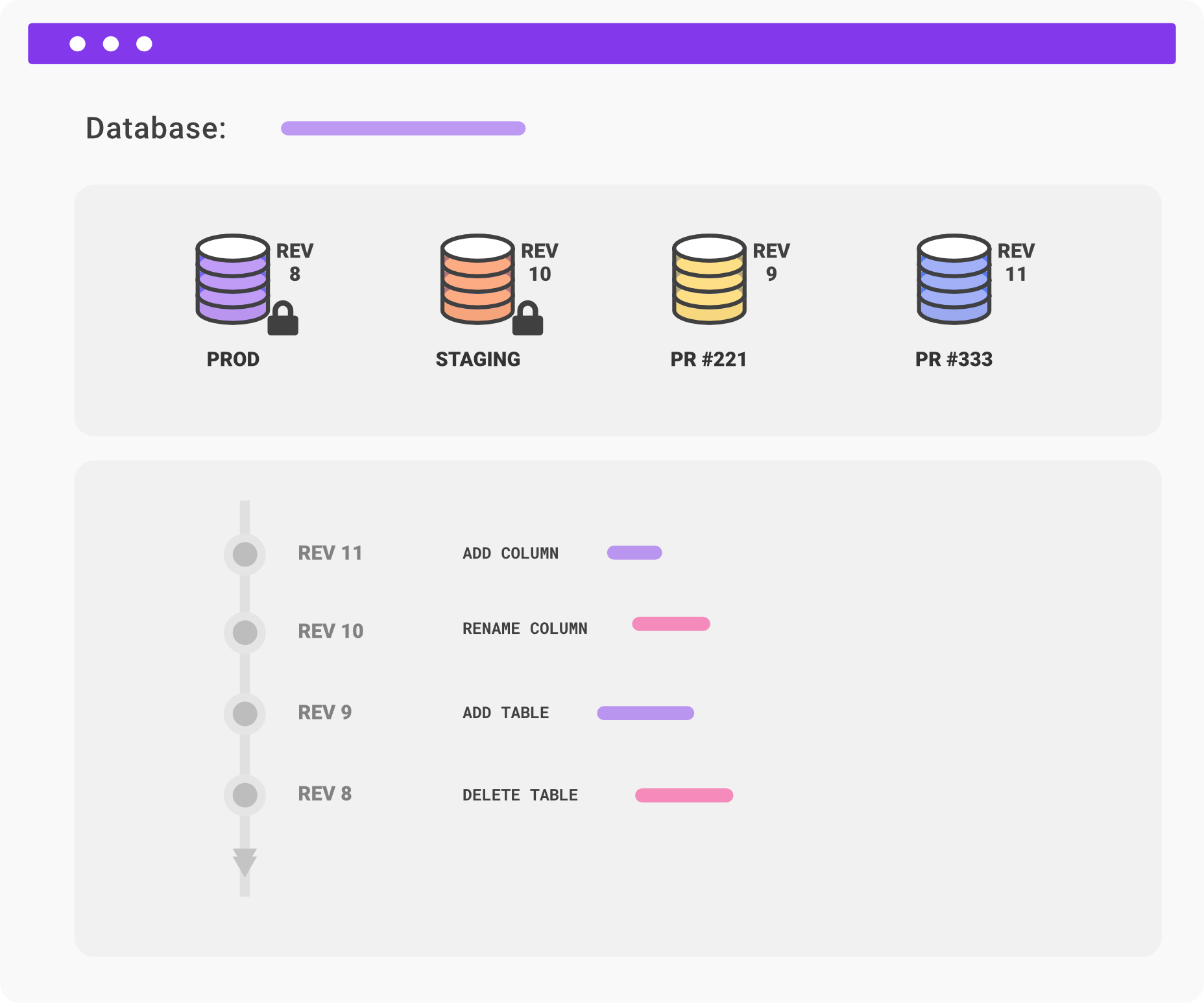Click the timeline down arrow icon
The height and width of the screenshot is (1003, 1204).
tap(245, 862)
